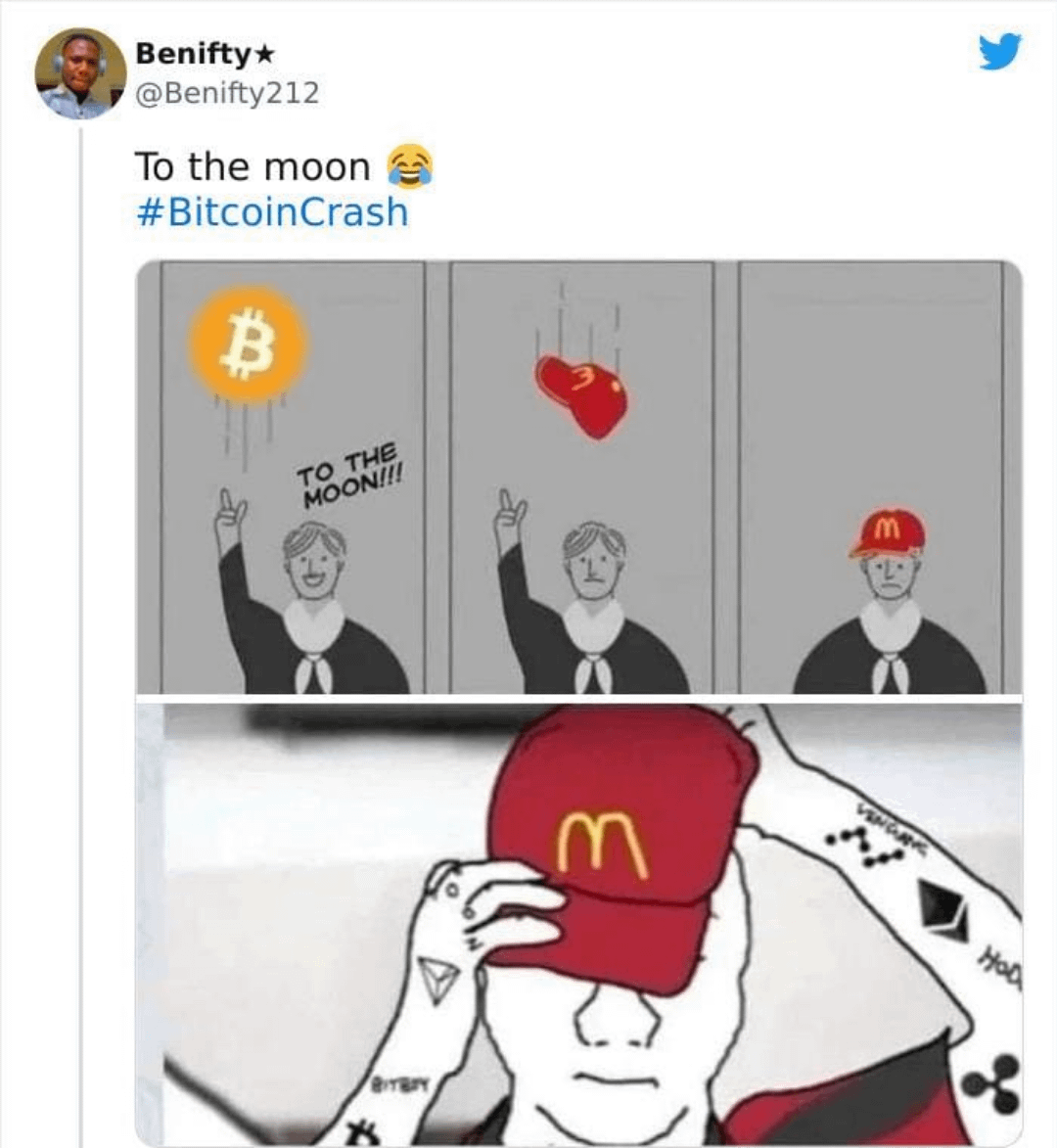This screenshot has width=1057, height=1148.
Task: Click the star beside the Benifty name
Action: tap(261, 54)
